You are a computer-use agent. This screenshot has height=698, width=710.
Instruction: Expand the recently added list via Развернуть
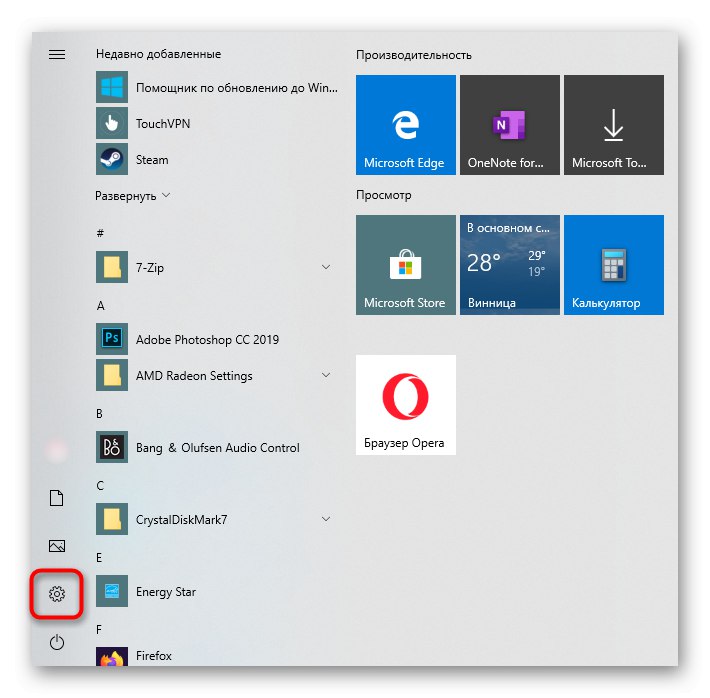pos(132,196)
